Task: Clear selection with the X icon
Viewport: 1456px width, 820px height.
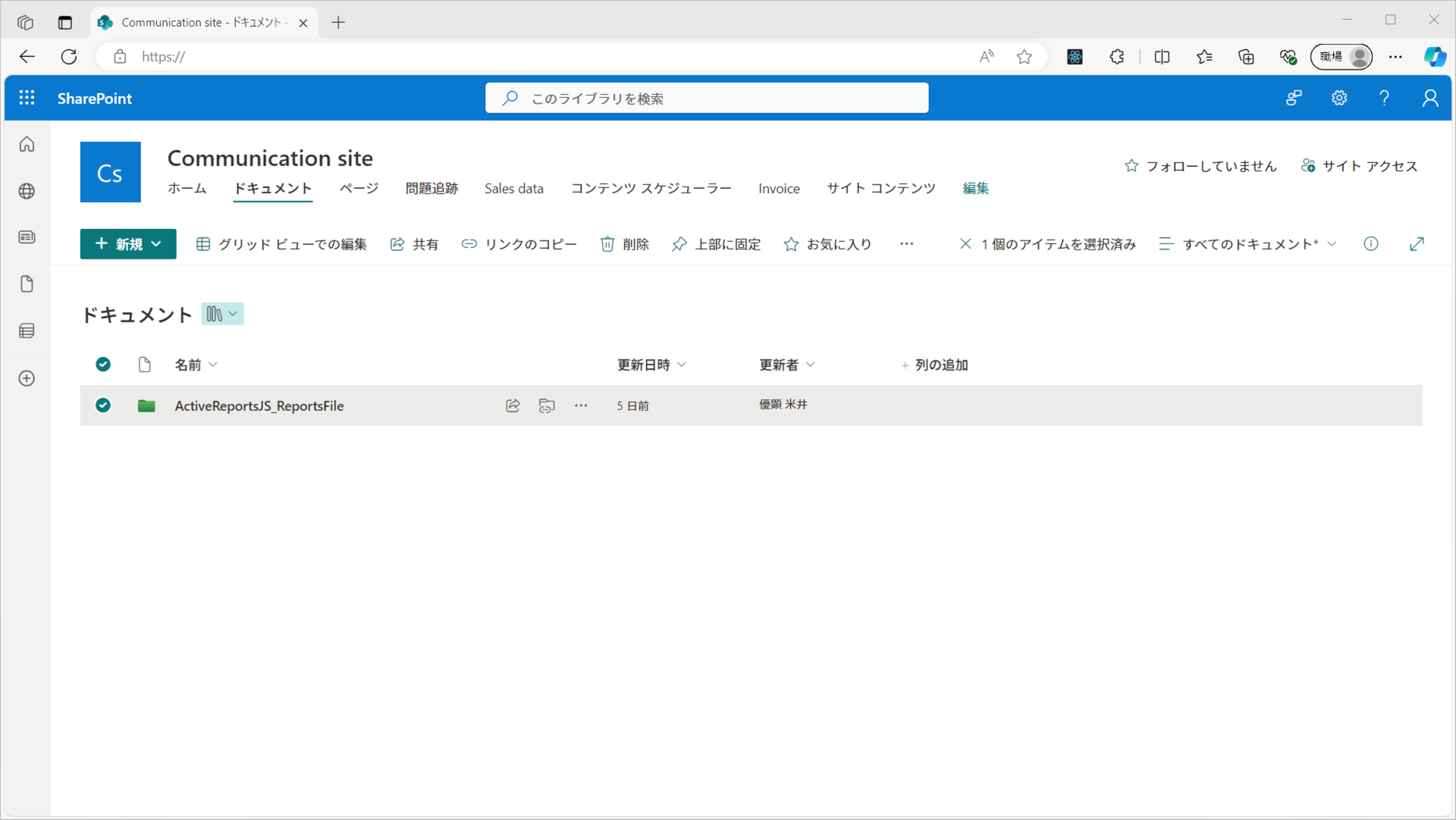Action: click(x=965, y=243)
